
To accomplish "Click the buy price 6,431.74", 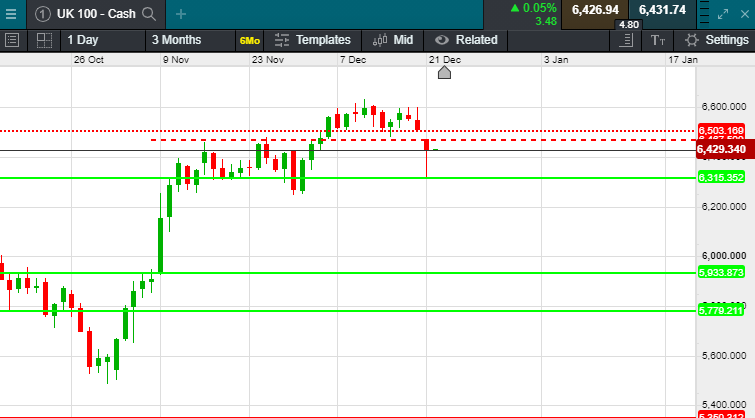I will click(662, 10).
